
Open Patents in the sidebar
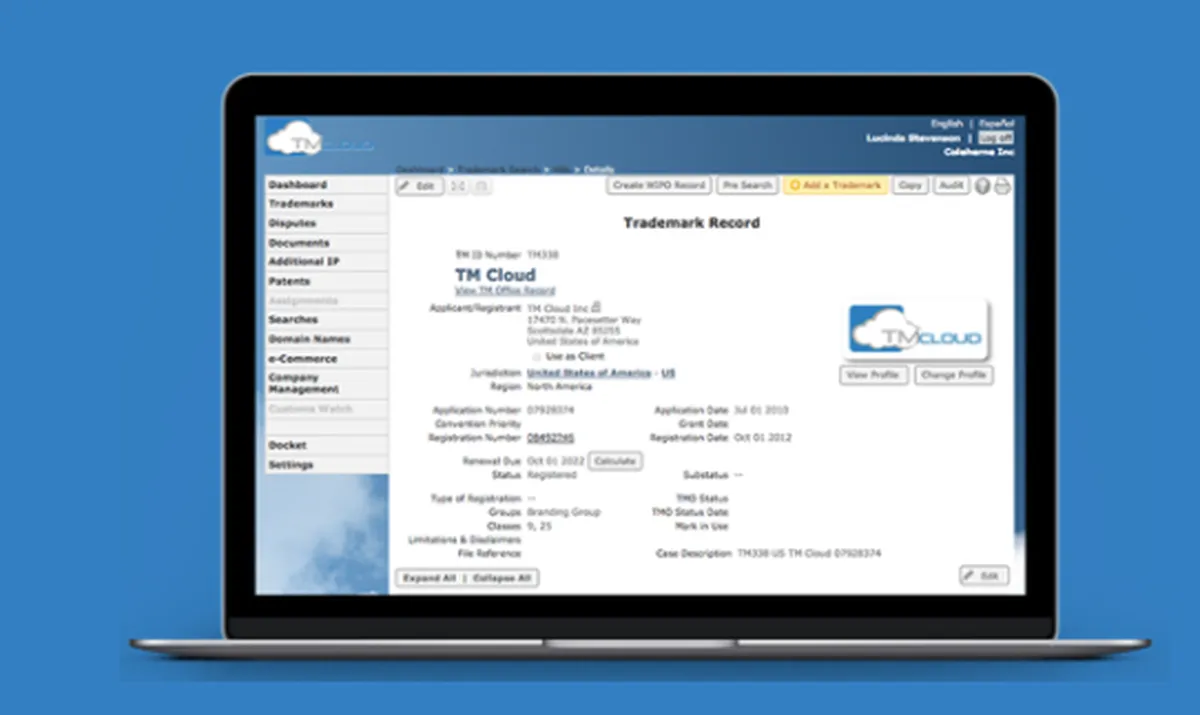[326, 281]
